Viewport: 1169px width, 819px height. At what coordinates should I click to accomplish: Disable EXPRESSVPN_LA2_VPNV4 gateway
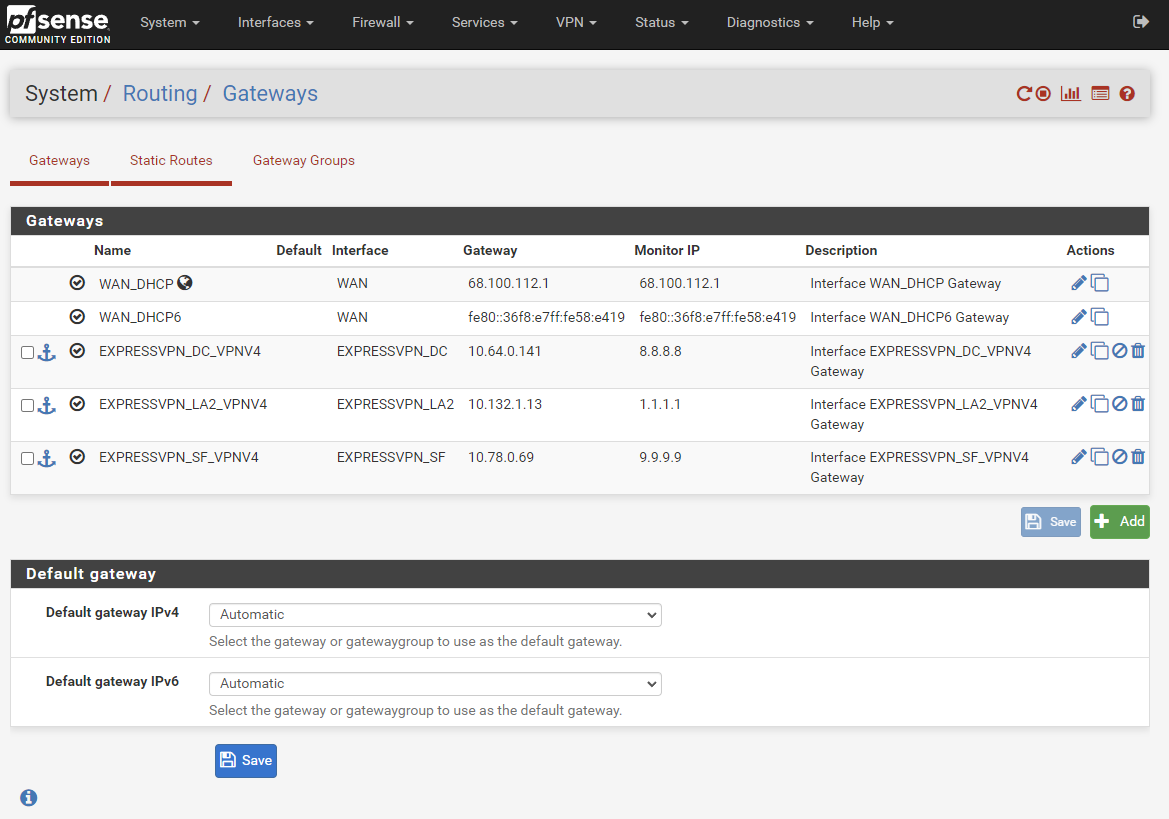click(x=1119, y=403)
